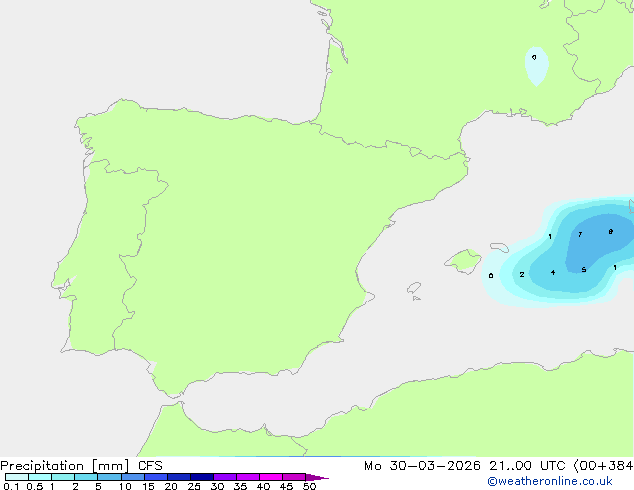Click the '20' legend label
This screenshot has height=490, width=634.
(171, 486)
